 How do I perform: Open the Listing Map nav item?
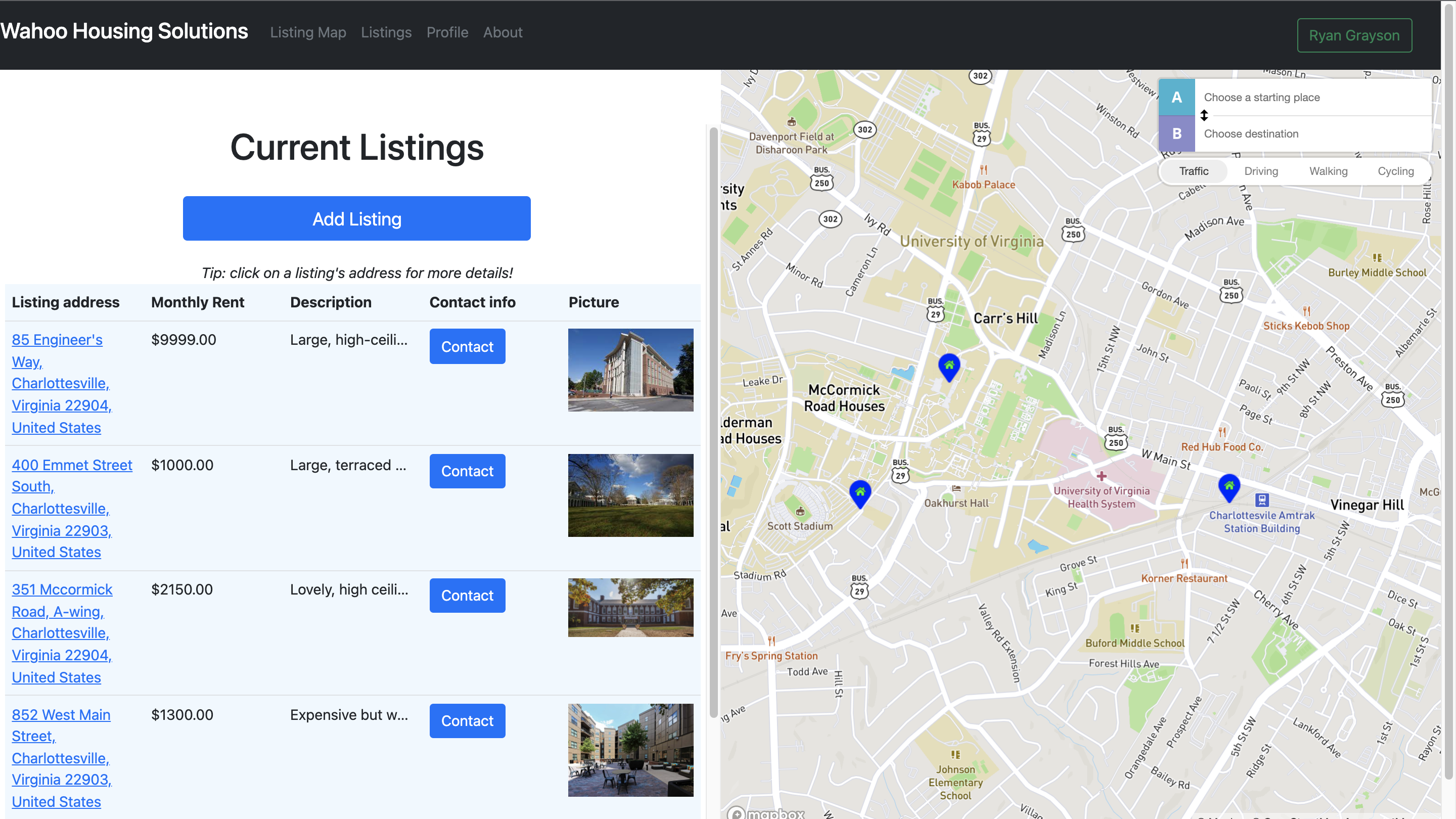click(x=308, y=32)
